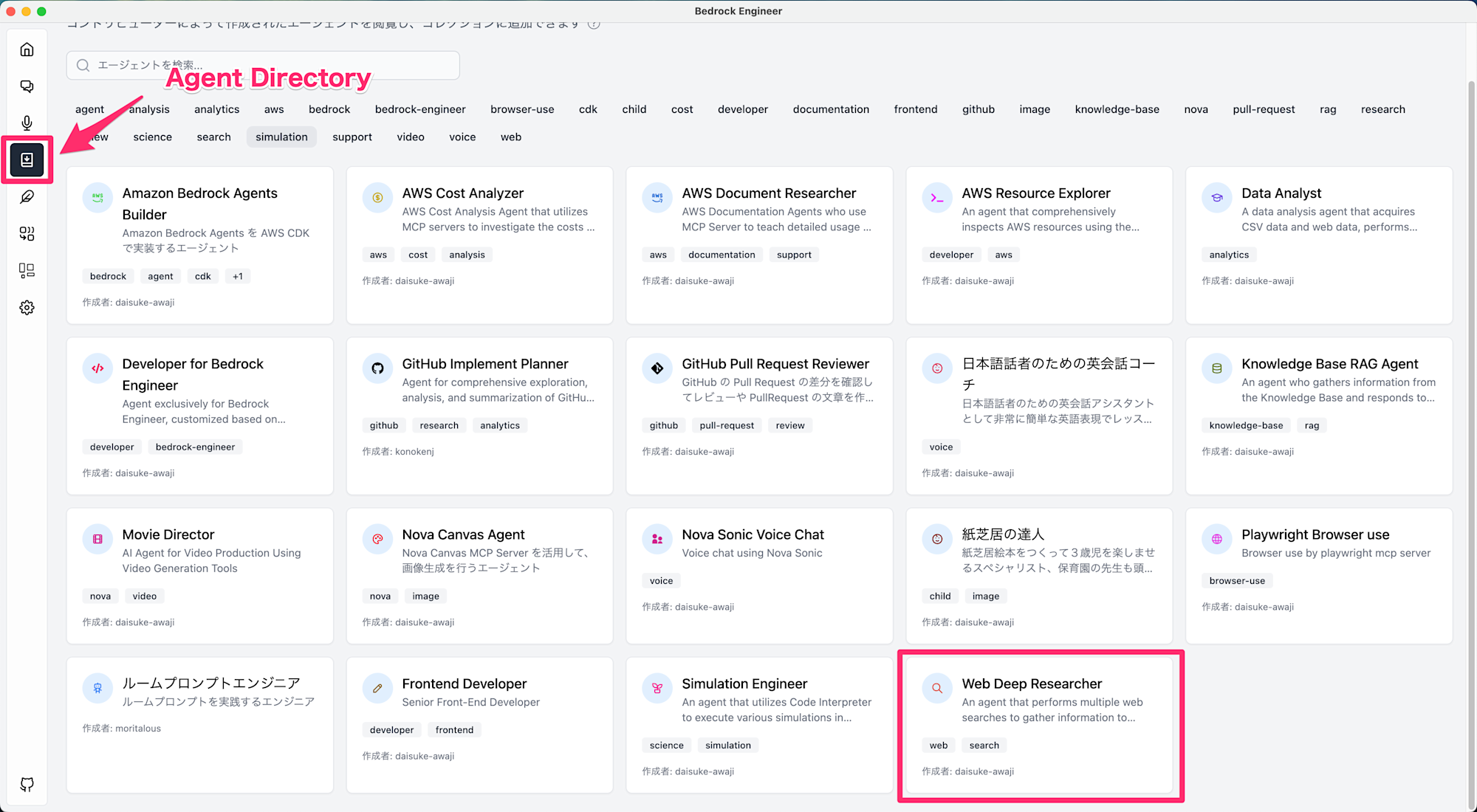Open the Chat page in sidebar
The height and width of the screenshot is (812, 1477).
point(27,86)
